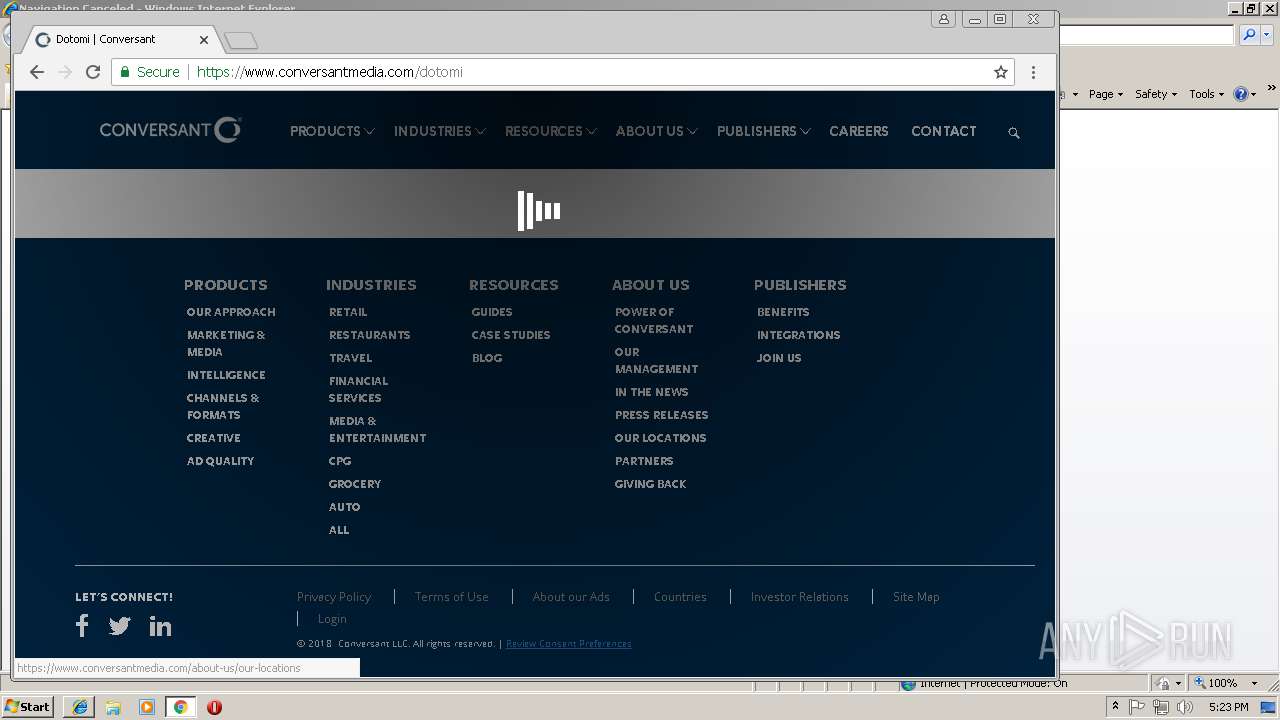Open Windows Explorer folder in taskbar
Screen dimensions: 1280x720
pos(113,707)
